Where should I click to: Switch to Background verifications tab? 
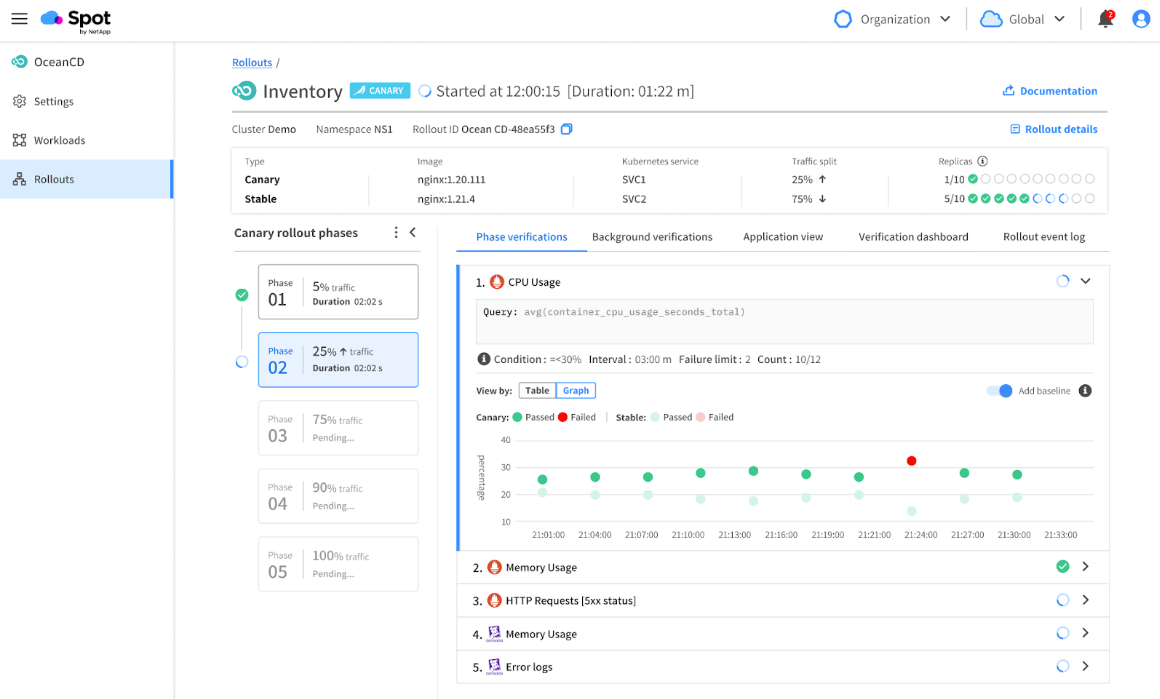[652, 237]
